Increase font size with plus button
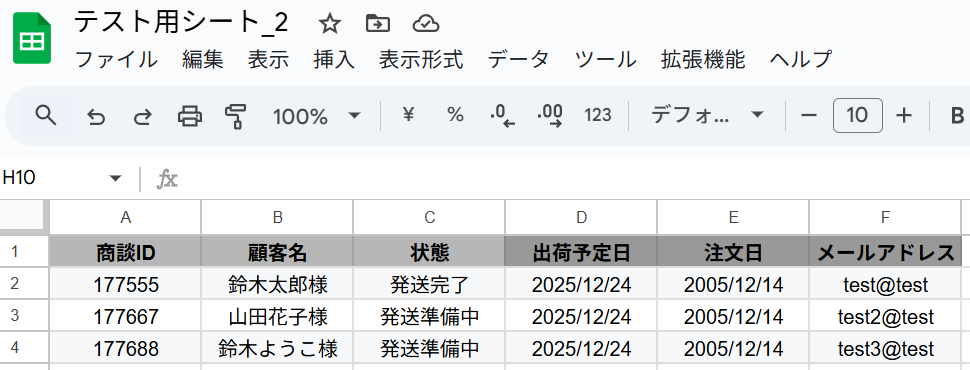Screen dimensions: 970x370 click(x=904, y=115)
